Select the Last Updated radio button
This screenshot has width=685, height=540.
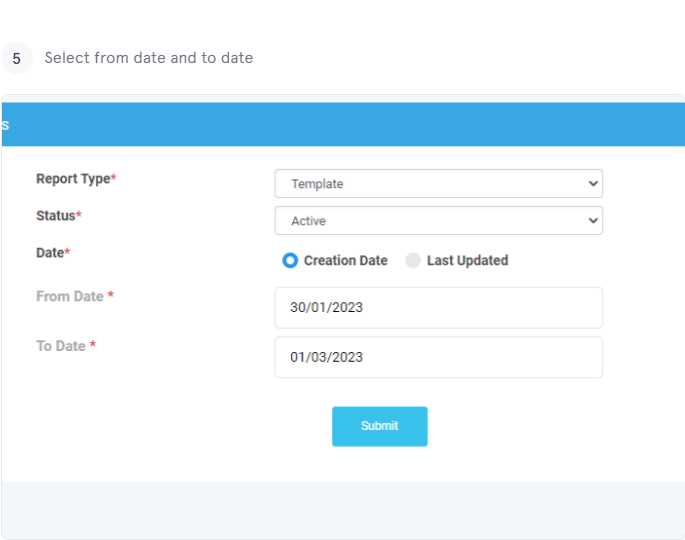(413, 260)
